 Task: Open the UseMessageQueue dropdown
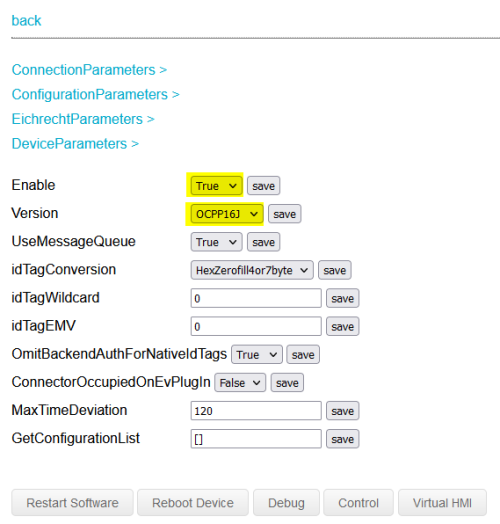216,242
